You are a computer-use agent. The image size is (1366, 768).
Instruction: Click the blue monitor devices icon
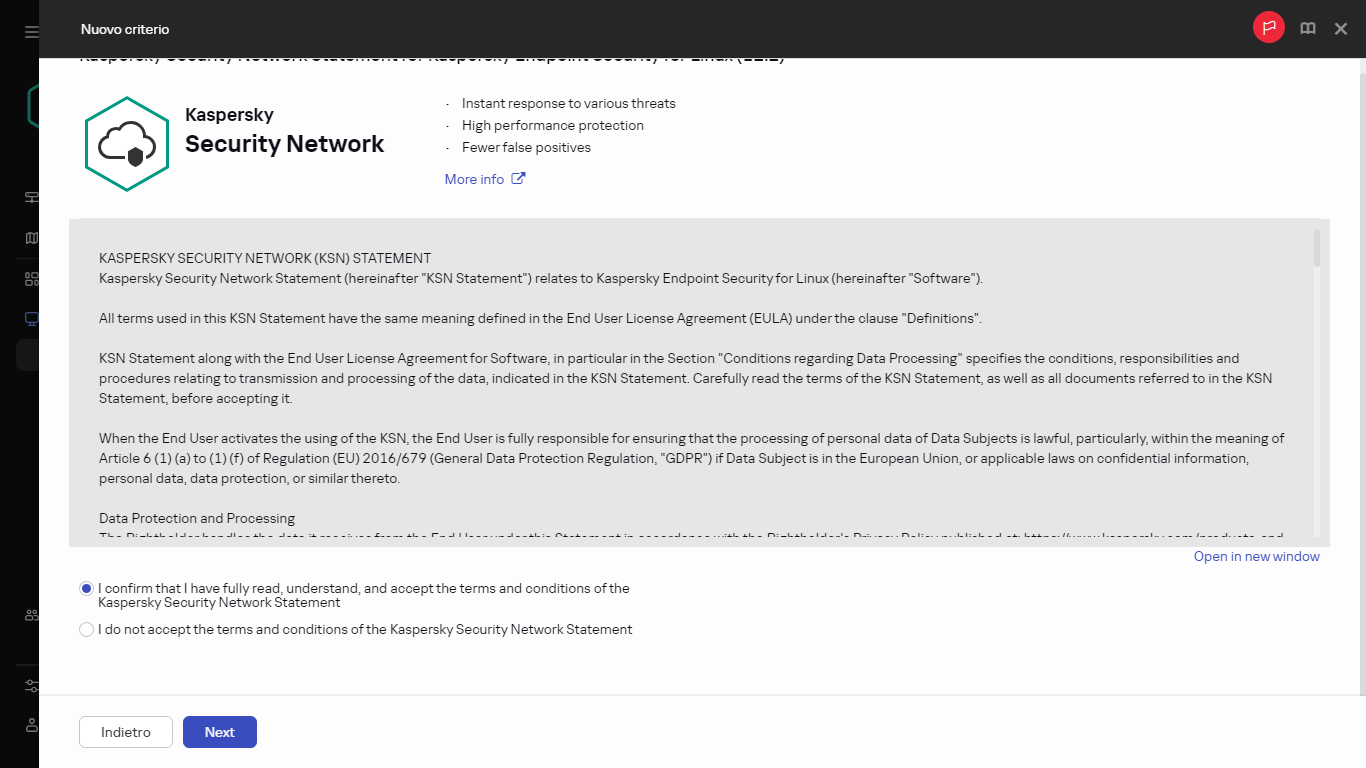32,319
